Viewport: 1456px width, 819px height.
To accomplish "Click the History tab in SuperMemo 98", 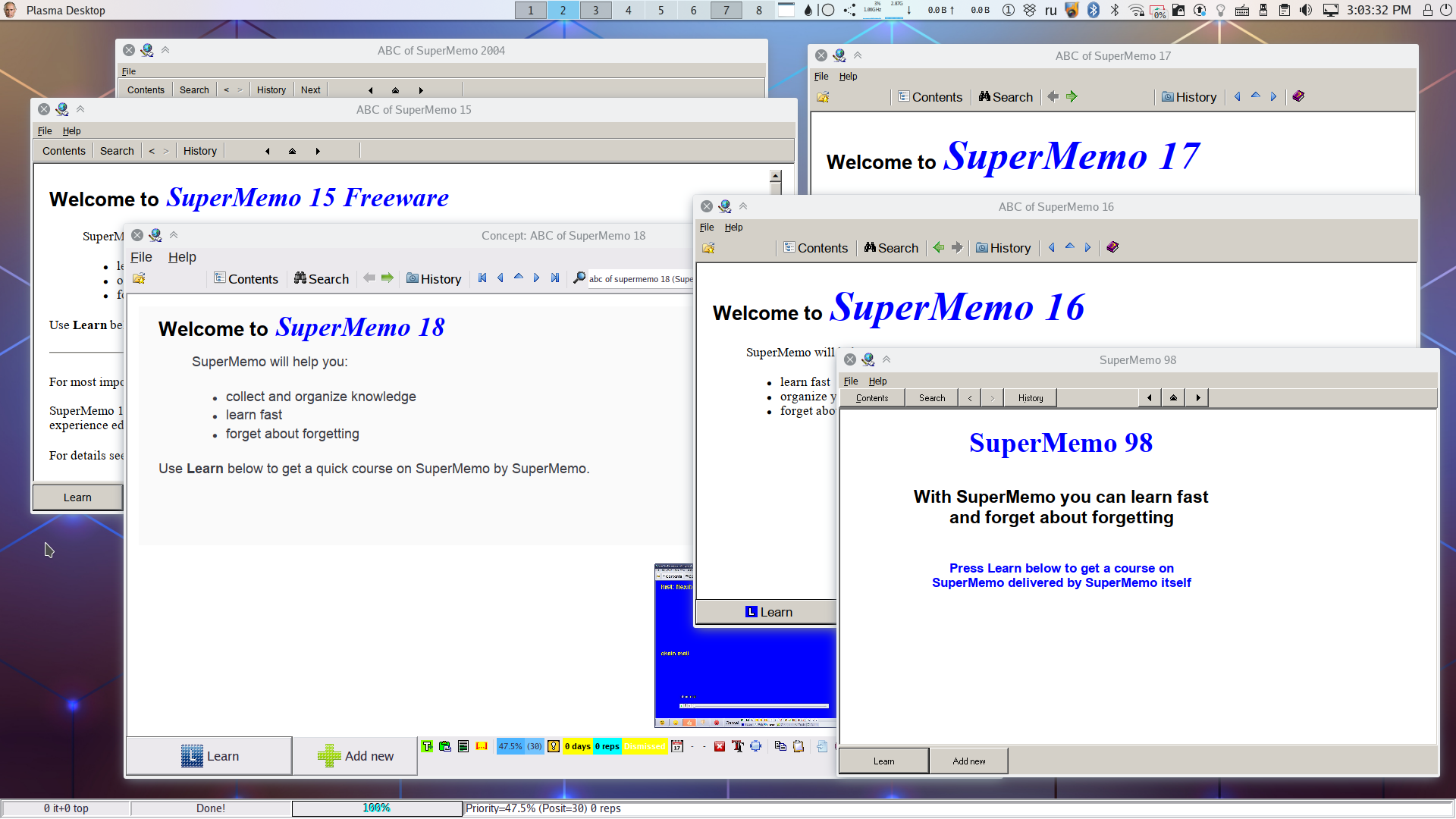I will [x=1028, y=397].
